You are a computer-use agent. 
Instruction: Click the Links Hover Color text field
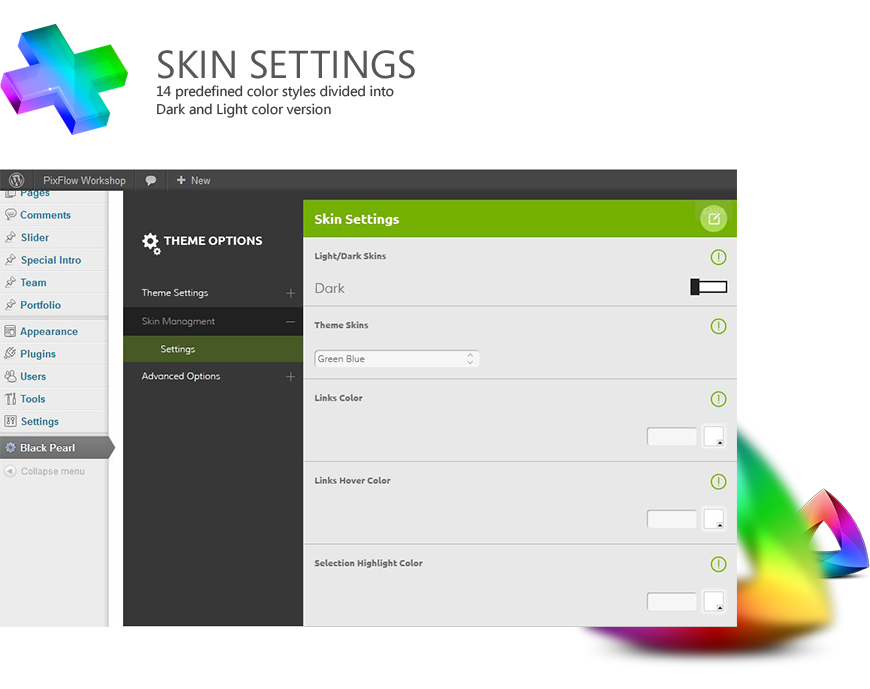671,519
